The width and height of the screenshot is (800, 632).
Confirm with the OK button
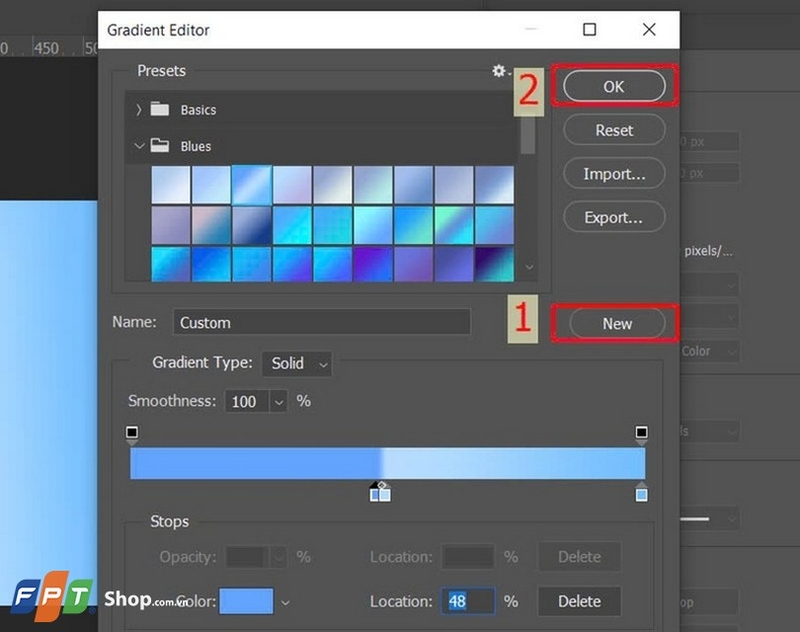click(614, 86)
